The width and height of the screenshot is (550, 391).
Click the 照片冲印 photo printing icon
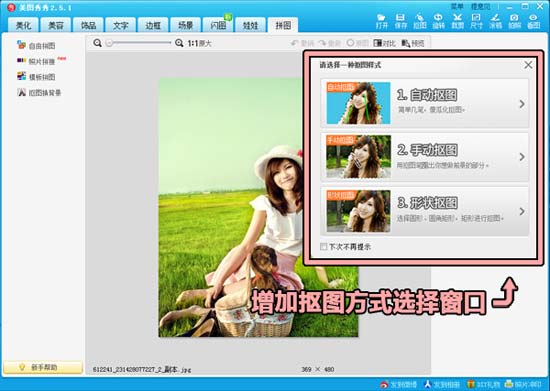tap(523, 385)
